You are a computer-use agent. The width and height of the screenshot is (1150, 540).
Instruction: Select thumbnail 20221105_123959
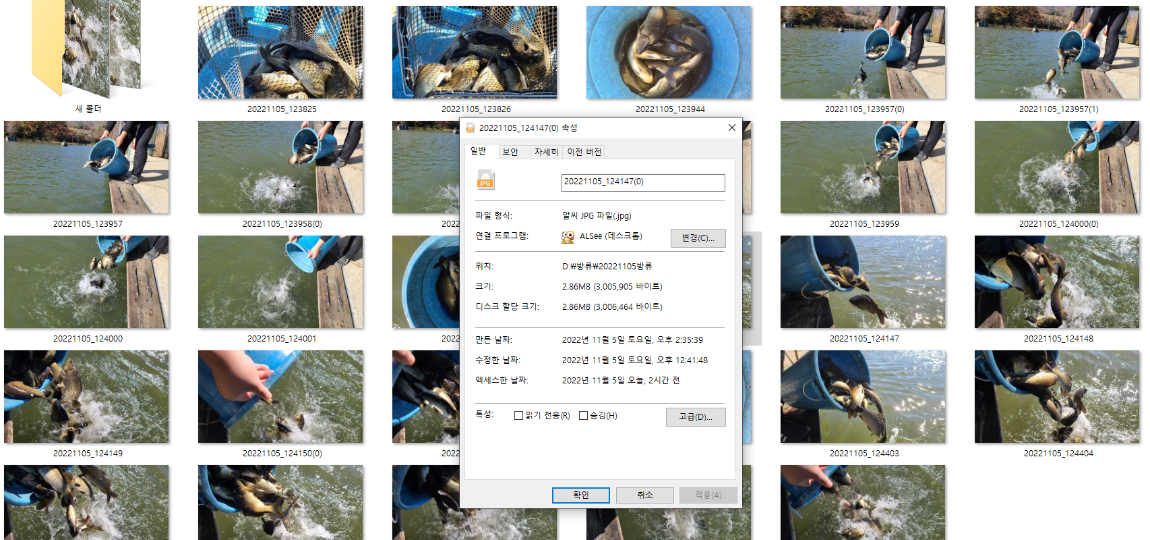[862, 167]
